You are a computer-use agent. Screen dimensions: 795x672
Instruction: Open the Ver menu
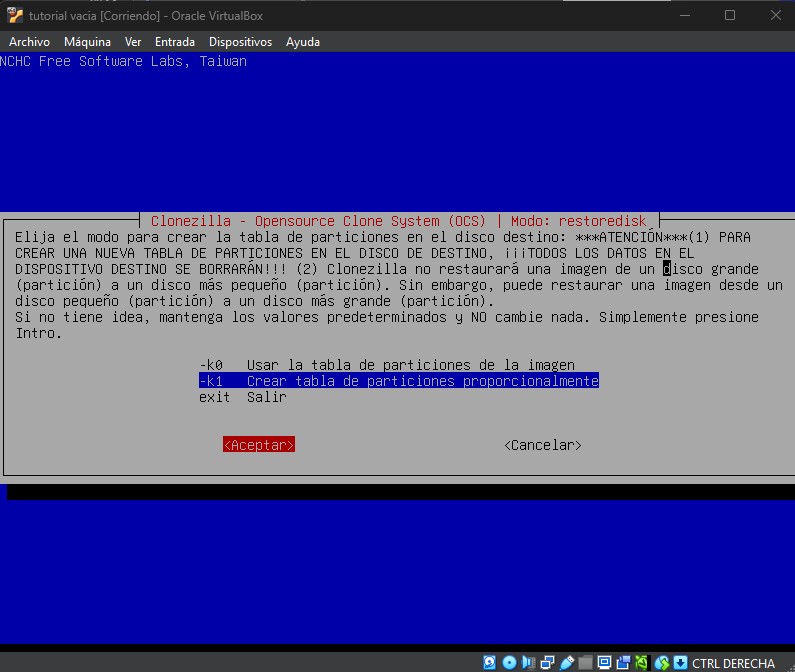(x=133, y=42)
